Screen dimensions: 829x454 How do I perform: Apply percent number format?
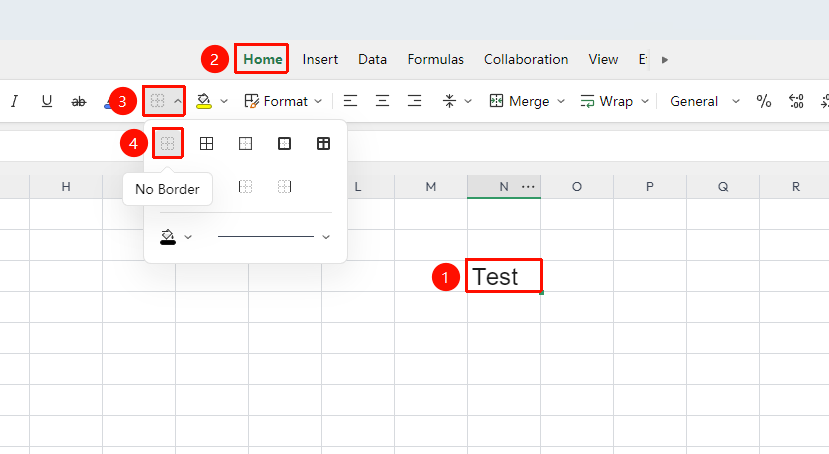[x=763, y=101]
